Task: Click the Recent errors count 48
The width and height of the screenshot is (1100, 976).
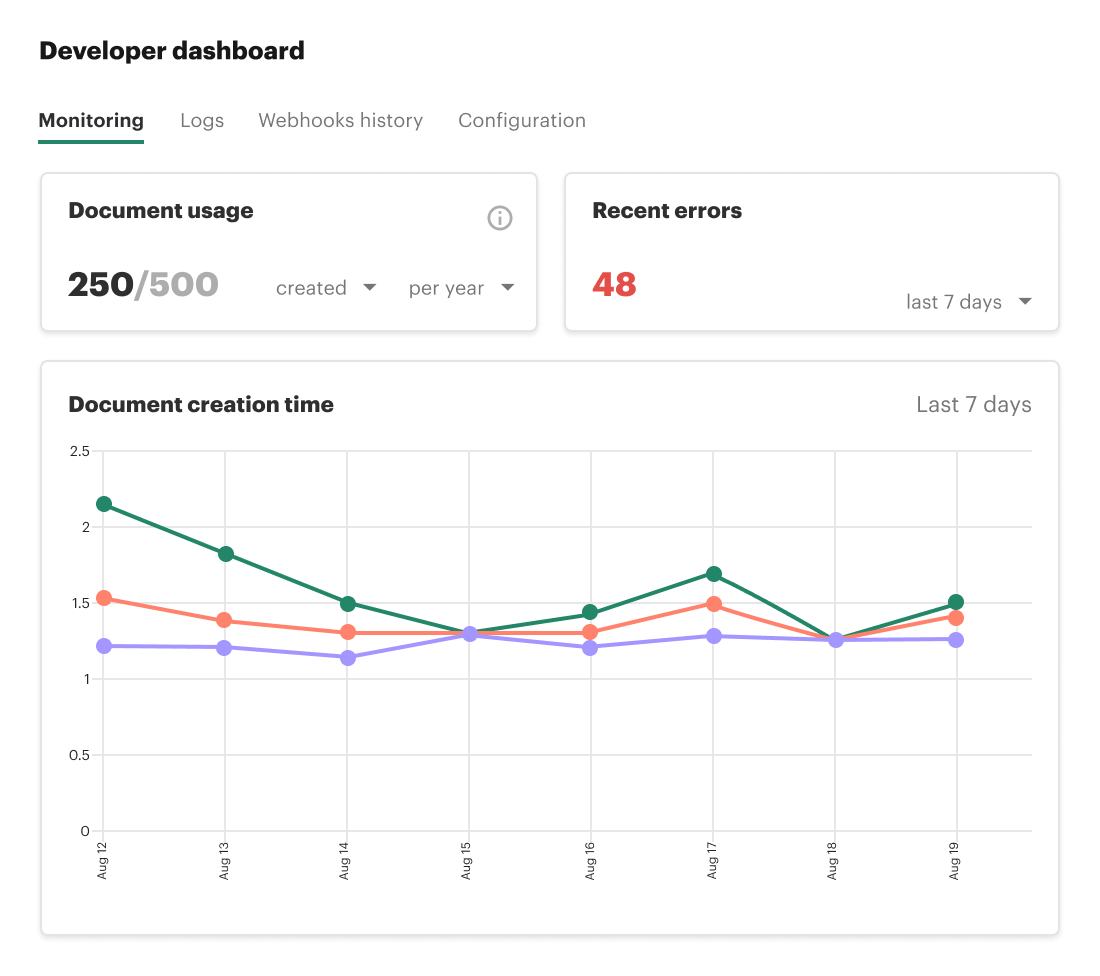Action: click(614, 285)
